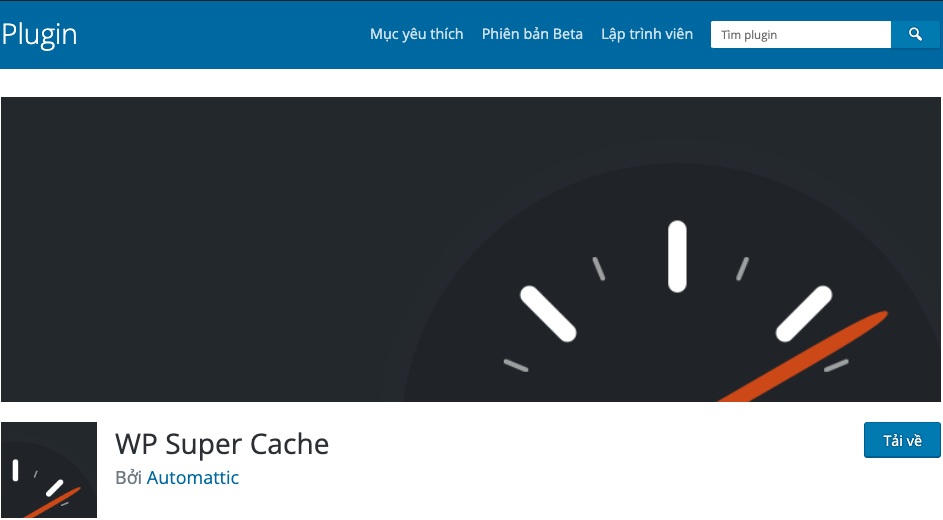Screen dimensions: 943x520
Task: Click the Tải về download button
Action: [x=902, y=440]
